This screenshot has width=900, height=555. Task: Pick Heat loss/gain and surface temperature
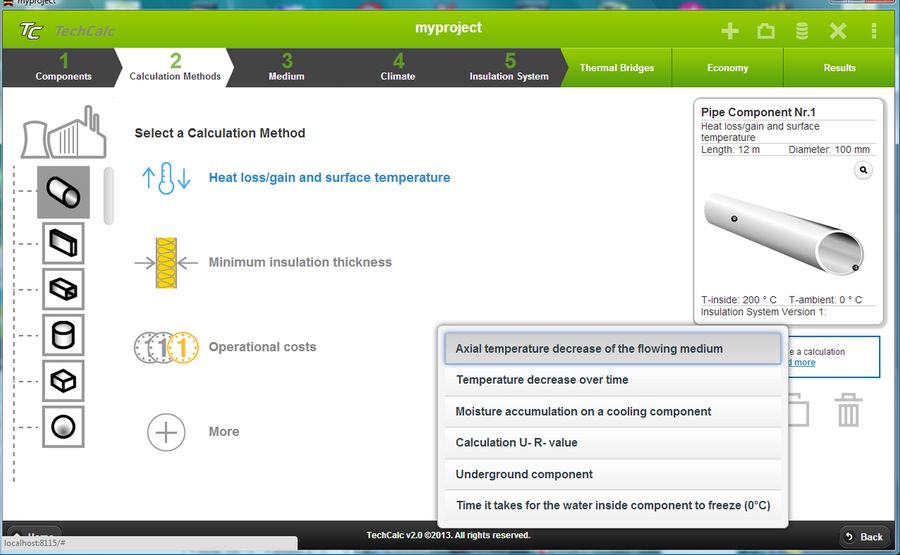click(329, 178)
